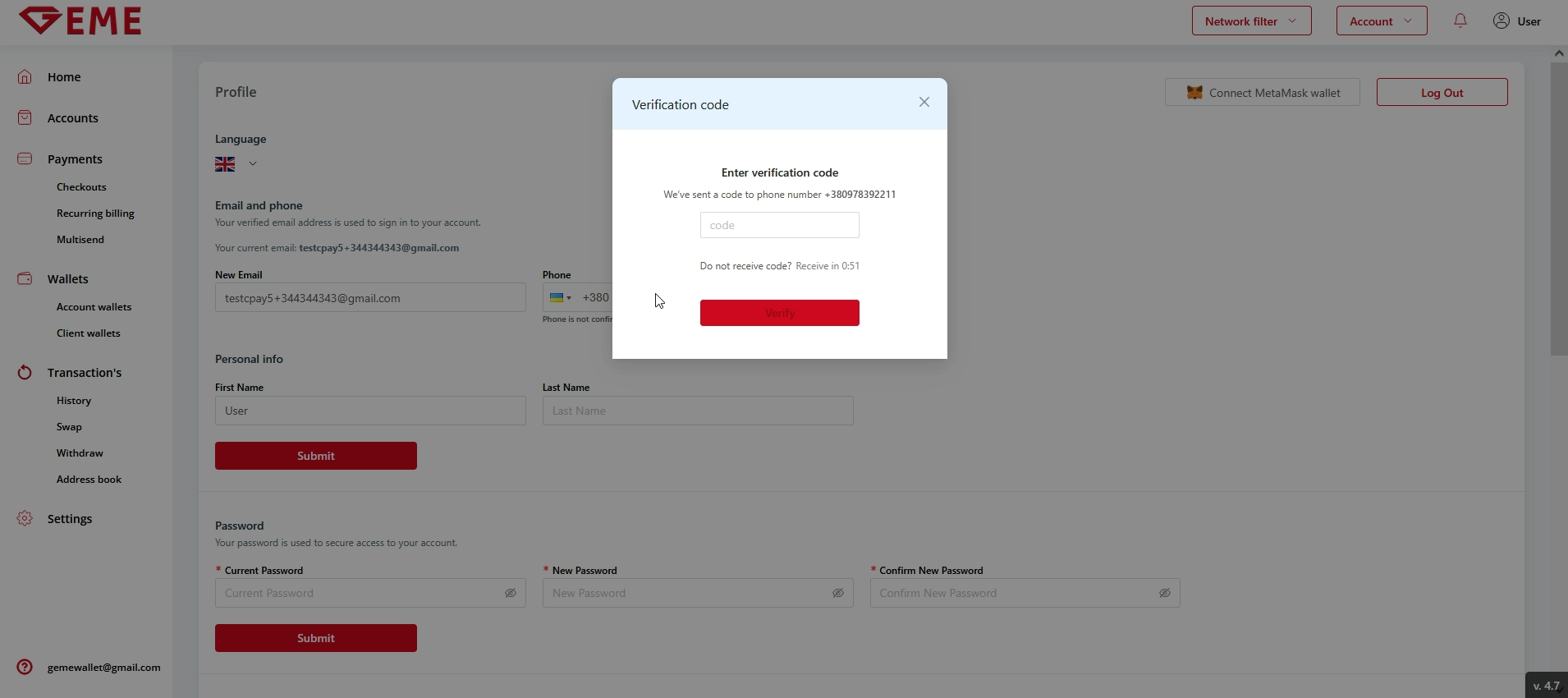This screenshot has height=698, width=1568.
Task: Click the Transaction's sidebar icon
Action: click(25, 372)
